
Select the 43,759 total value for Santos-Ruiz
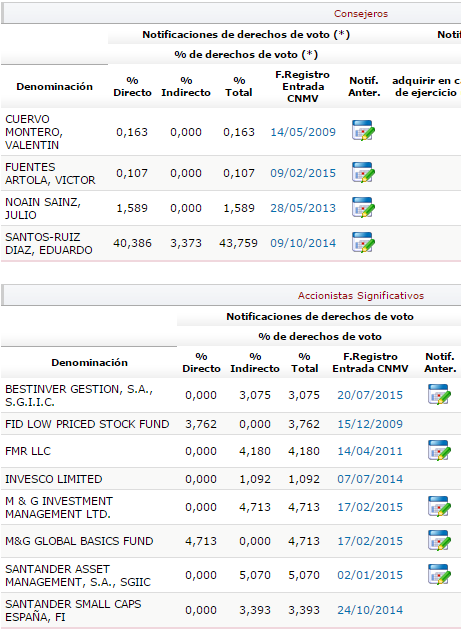point(238,243)
